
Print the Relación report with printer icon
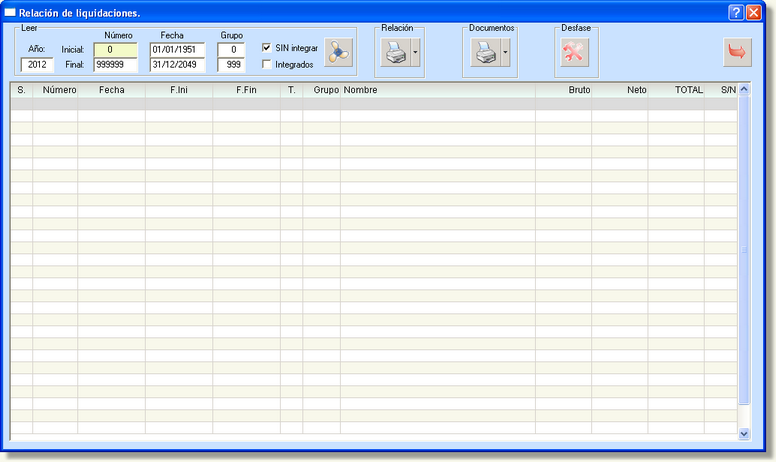point(395,52)
